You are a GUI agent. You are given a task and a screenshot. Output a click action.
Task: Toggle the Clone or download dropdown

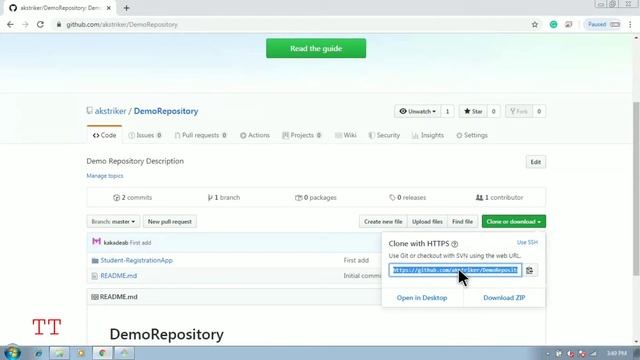pos(513,222)
